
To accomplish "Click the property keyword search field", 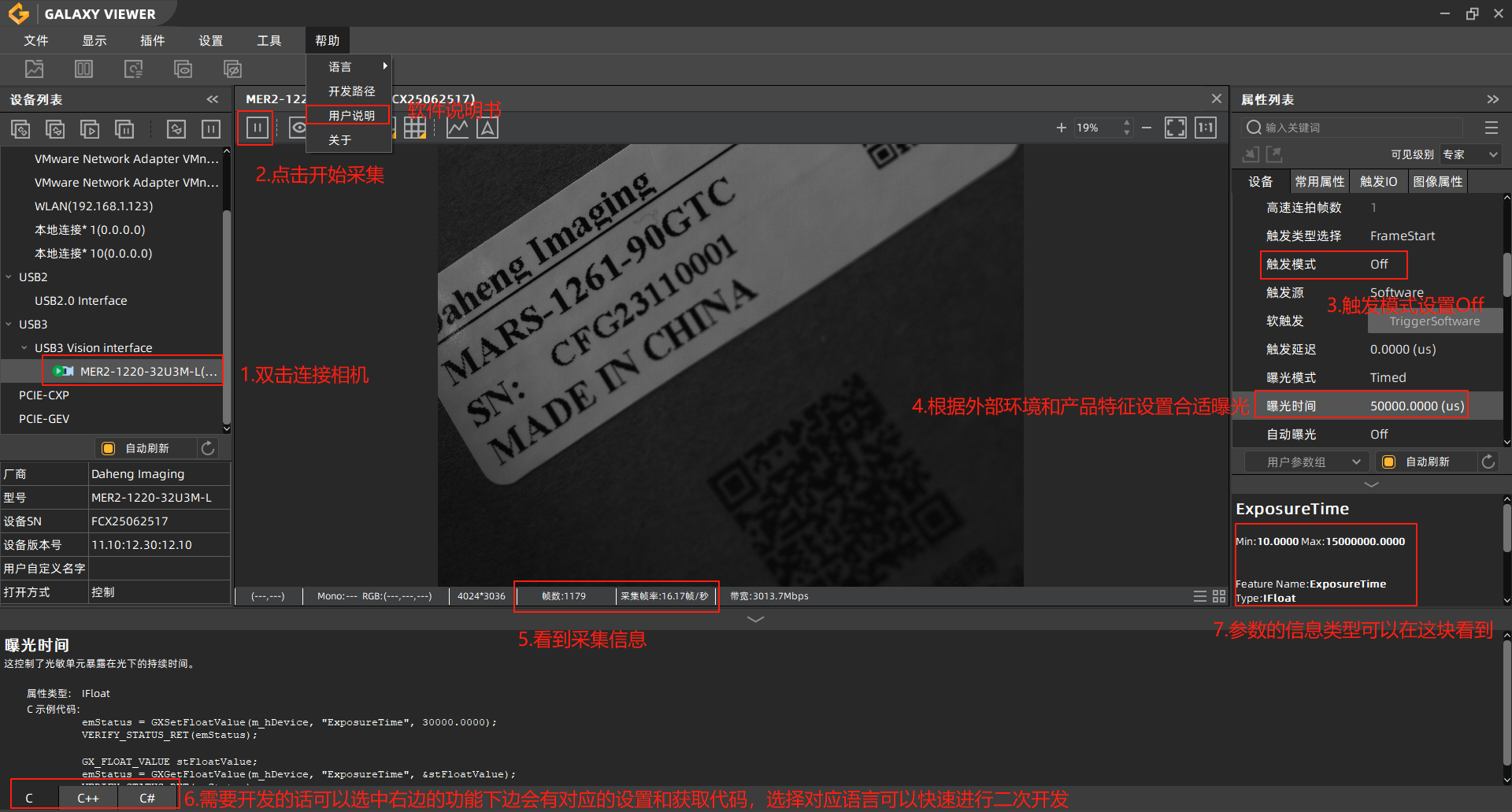I will (1352, 128).
